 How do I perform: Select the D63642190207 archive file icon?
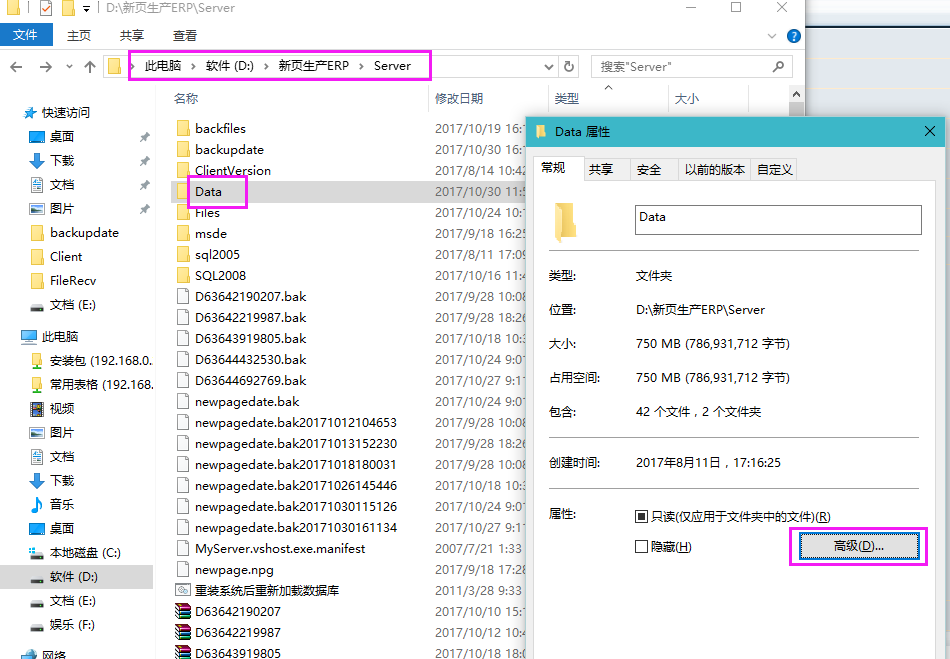(182, 611)
